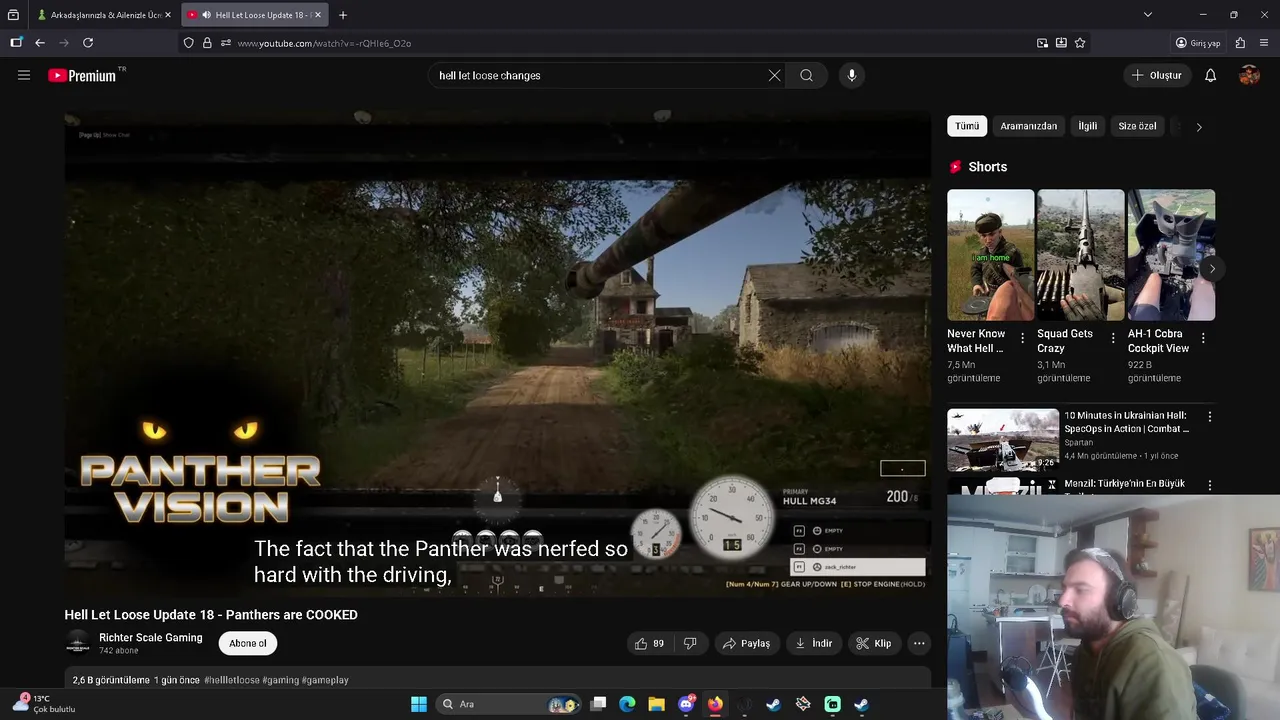Screen dimensions: 1280x720
Task: Select the Size özel filter chip
Action: click(1137, 126)
